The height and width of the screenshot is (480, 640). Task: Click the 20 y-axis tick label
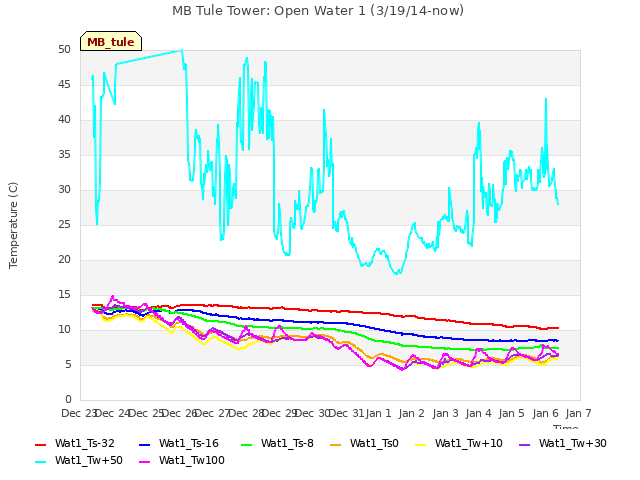[x=64, y=260]
